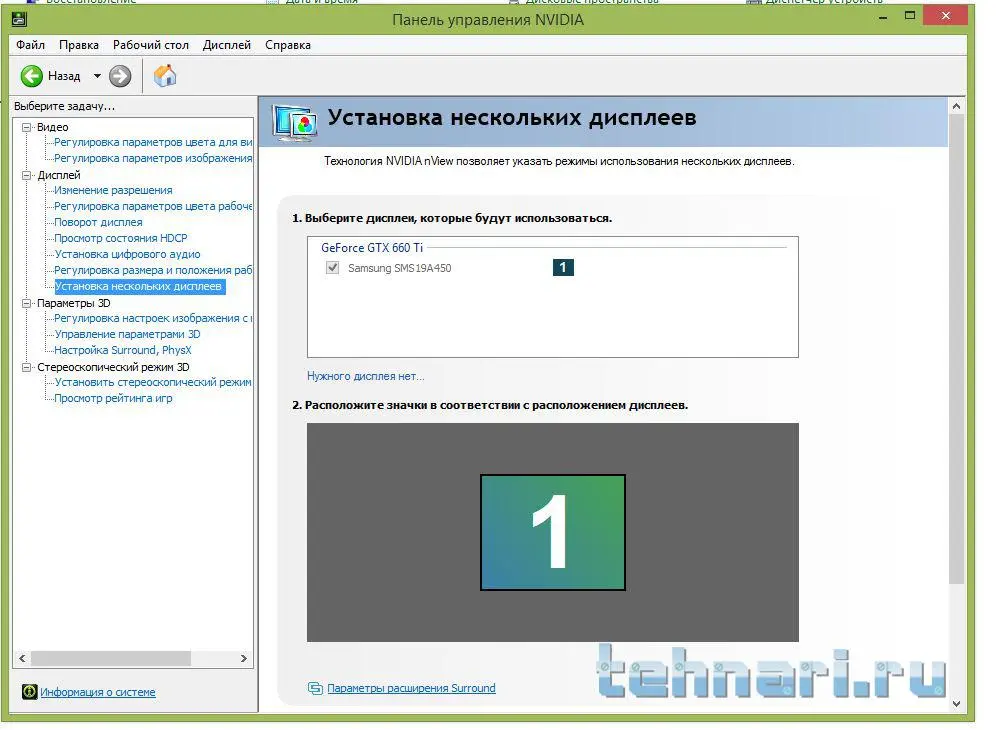996x730 pixels.
Task: Open the Дисплей menu
Action: point(227,45)
